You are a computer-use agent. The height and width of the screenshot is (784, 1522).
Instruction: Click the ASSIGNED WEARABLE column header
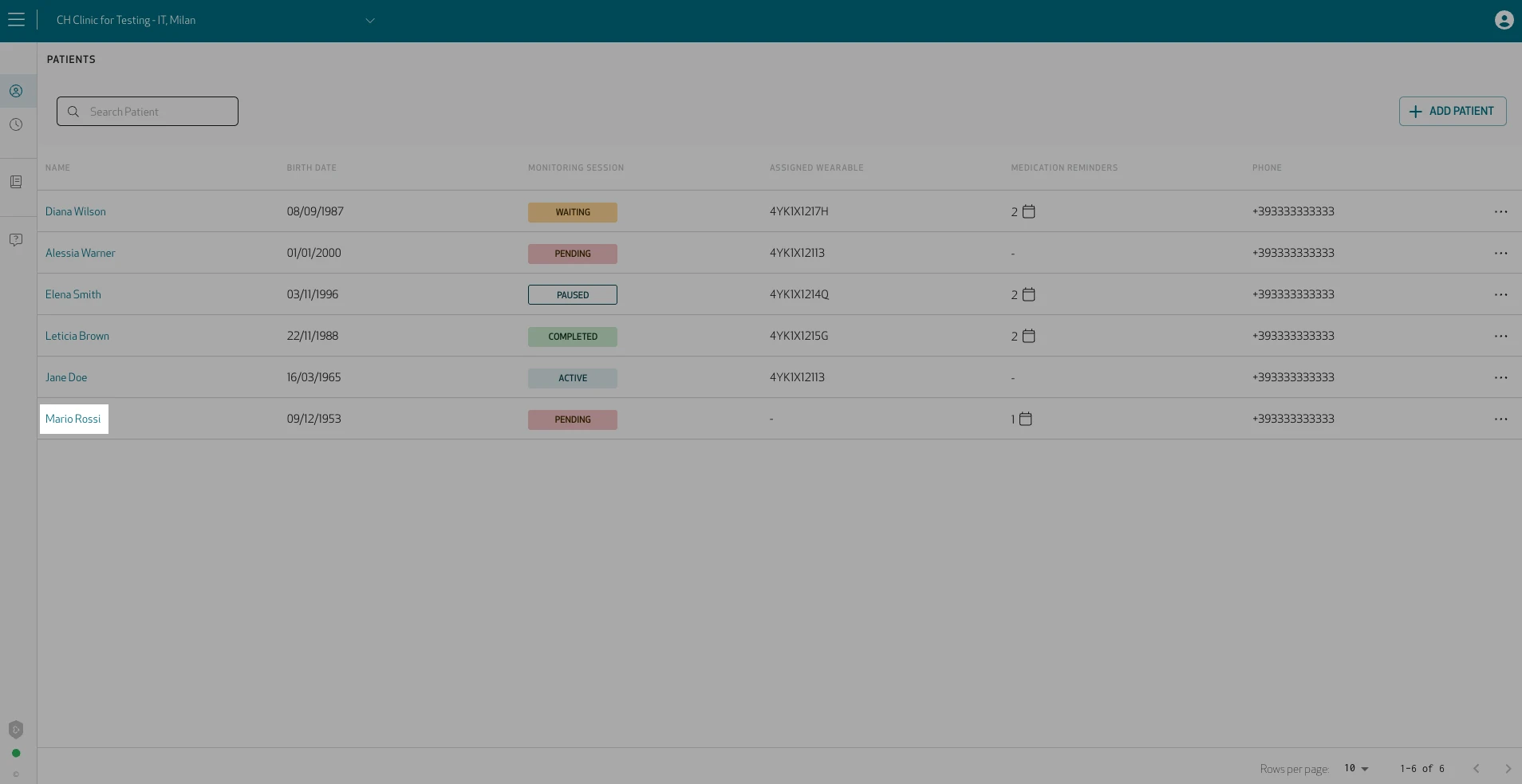point(817,167)
